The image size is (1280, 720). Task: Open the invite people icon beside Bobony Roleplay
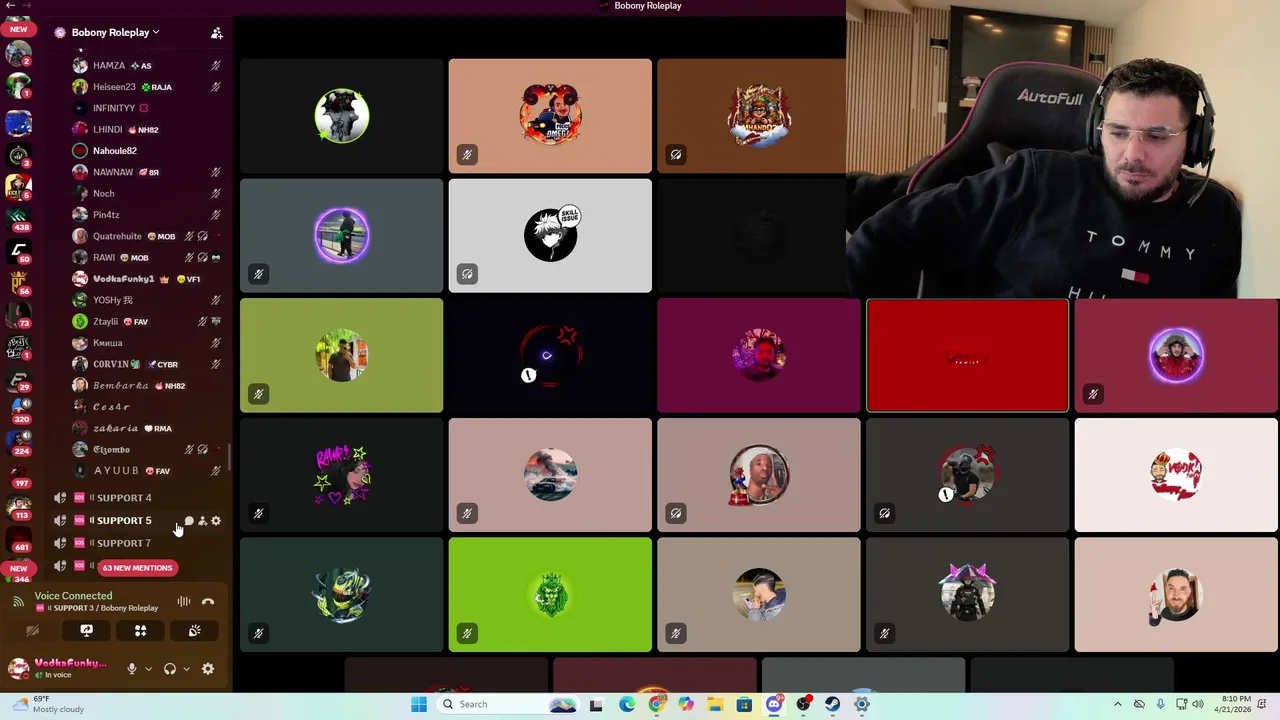(x=217, y=33)
